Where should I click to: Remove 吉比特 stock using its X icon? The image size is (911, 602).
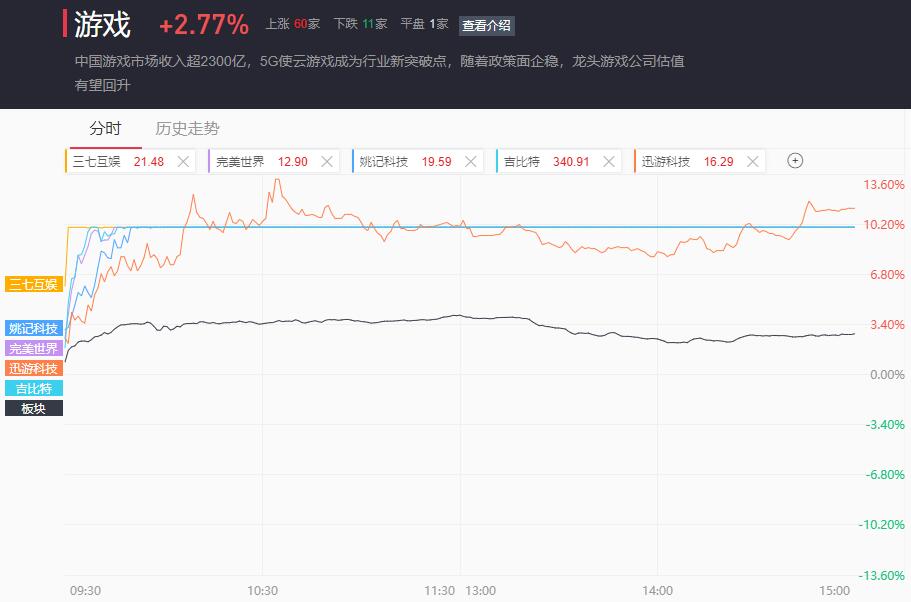(x=609, y=162)
